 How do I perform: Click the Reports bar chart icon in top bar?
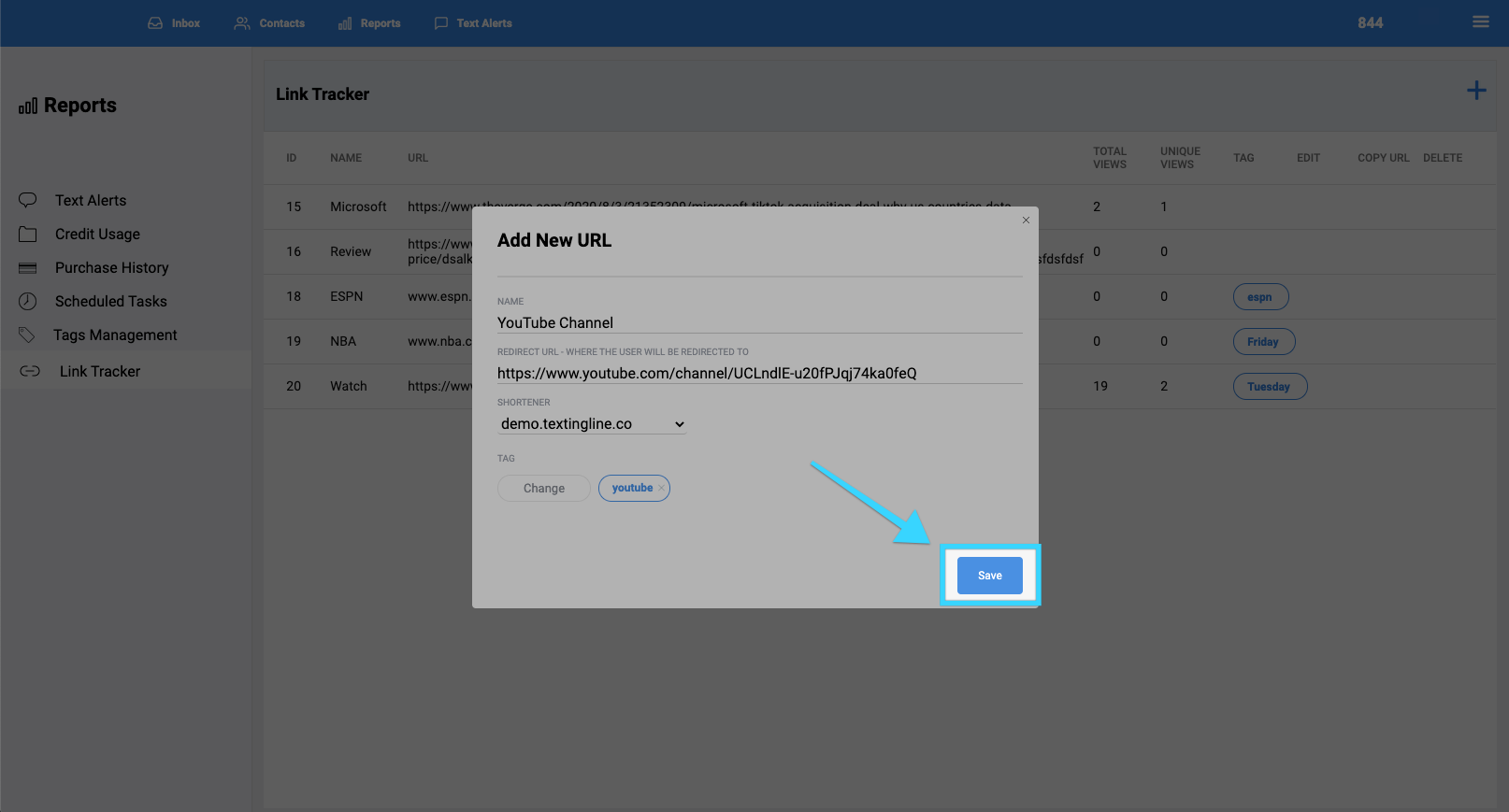[x=345, y=23]
